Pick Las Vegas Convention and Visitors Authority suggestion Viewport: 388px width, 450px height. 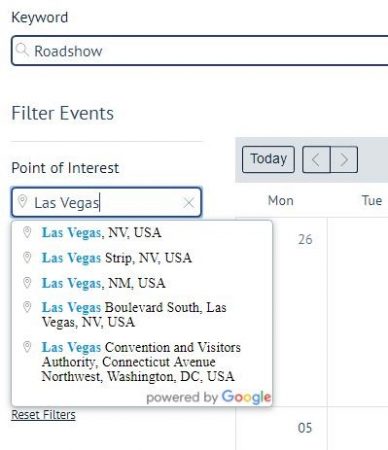[142, 362]
